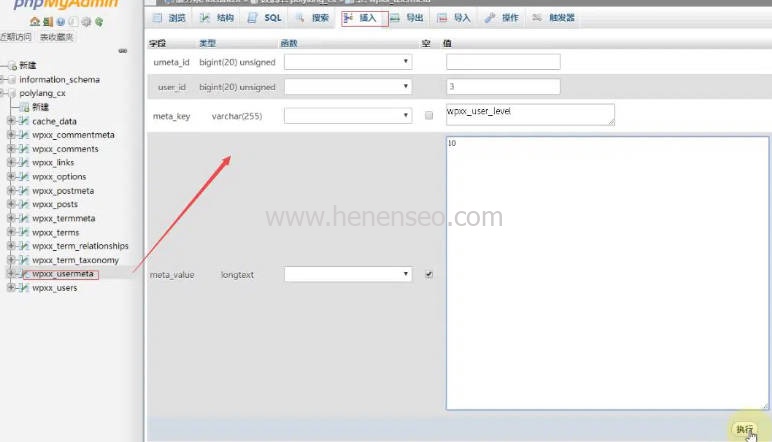Click the wpxx_links table icon
Screen dimensions: 772x442
pos(23,163)
